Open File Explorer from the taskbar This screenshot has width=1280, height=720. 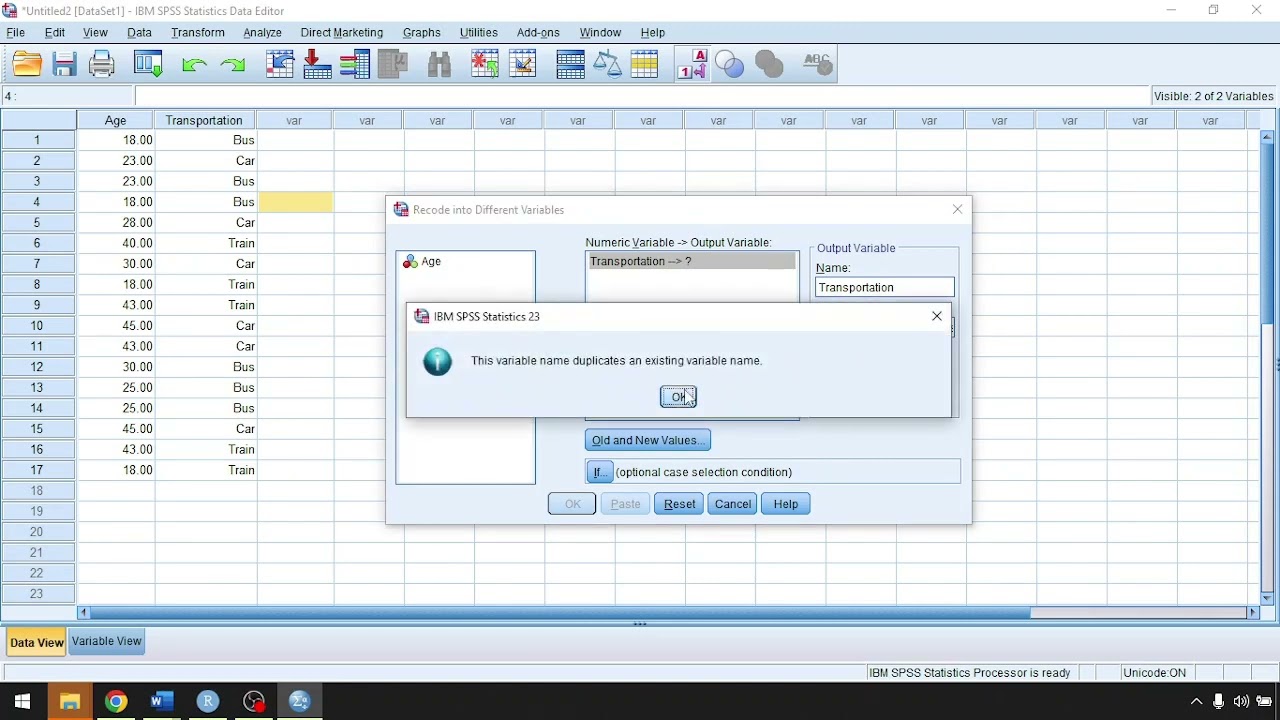70,701
